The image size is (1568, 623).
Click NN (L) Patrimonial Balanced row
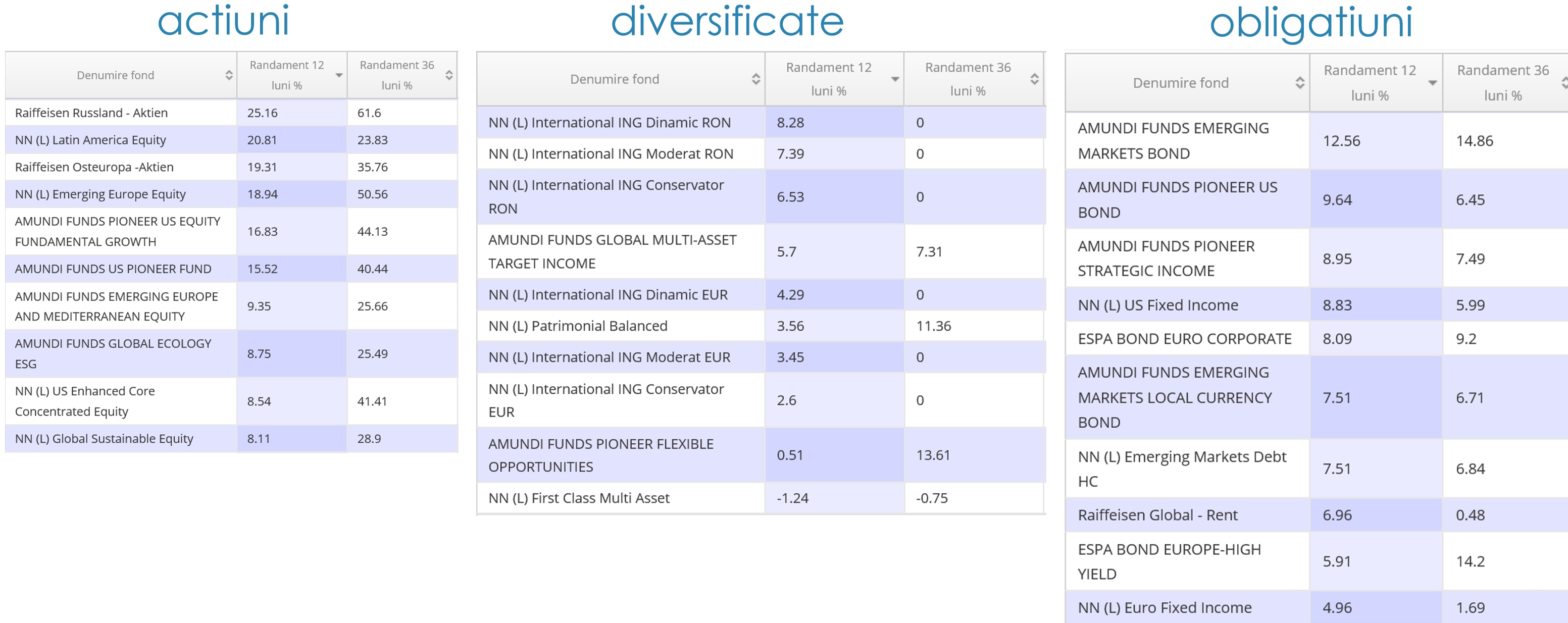click(x=577, y=326)
